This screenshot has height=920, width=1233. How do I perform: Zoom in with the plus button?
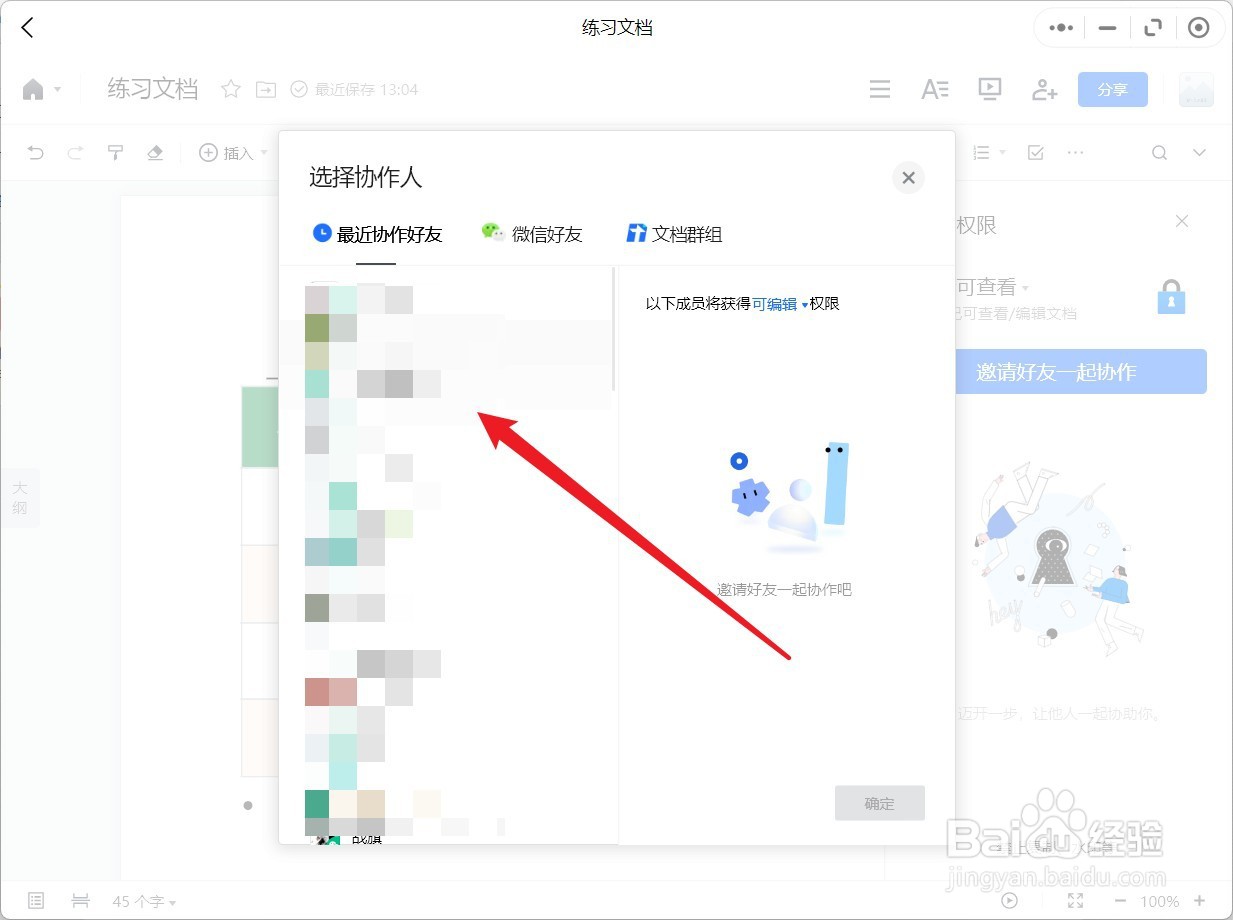[x=1200, y=901]
